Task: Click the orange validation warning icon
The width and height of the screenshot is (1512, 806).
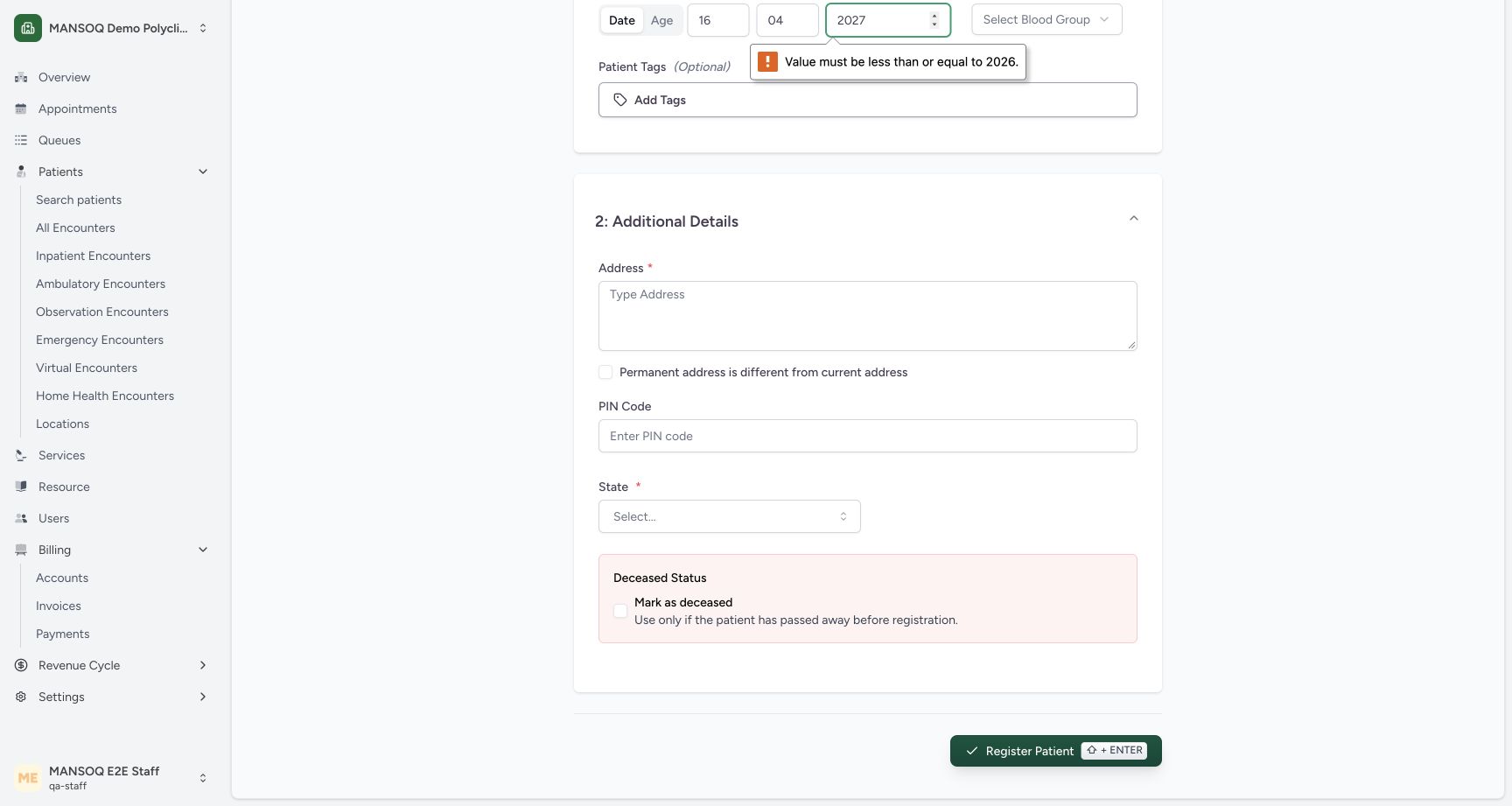Action: coord(767,61)
